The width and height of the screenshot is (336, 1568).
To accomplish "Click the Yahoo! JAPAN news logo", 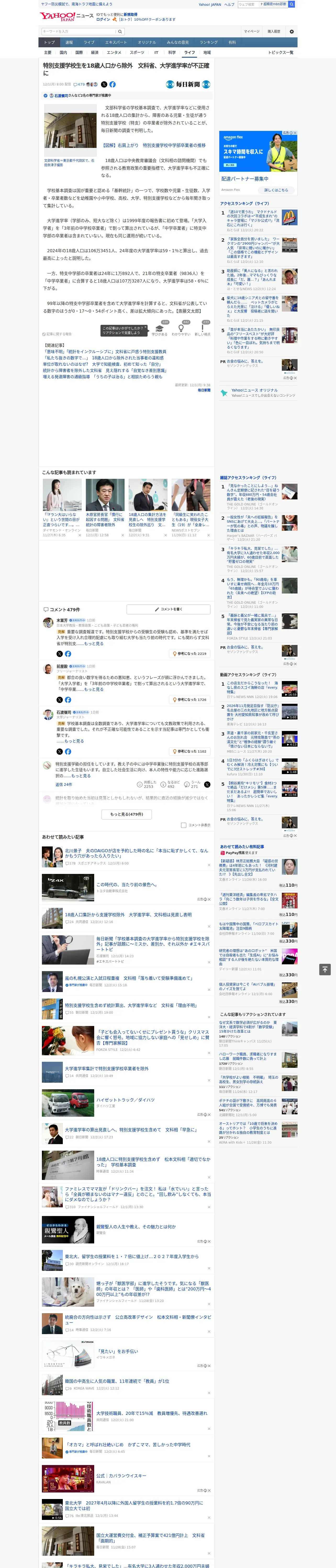I will pos(66,16).
